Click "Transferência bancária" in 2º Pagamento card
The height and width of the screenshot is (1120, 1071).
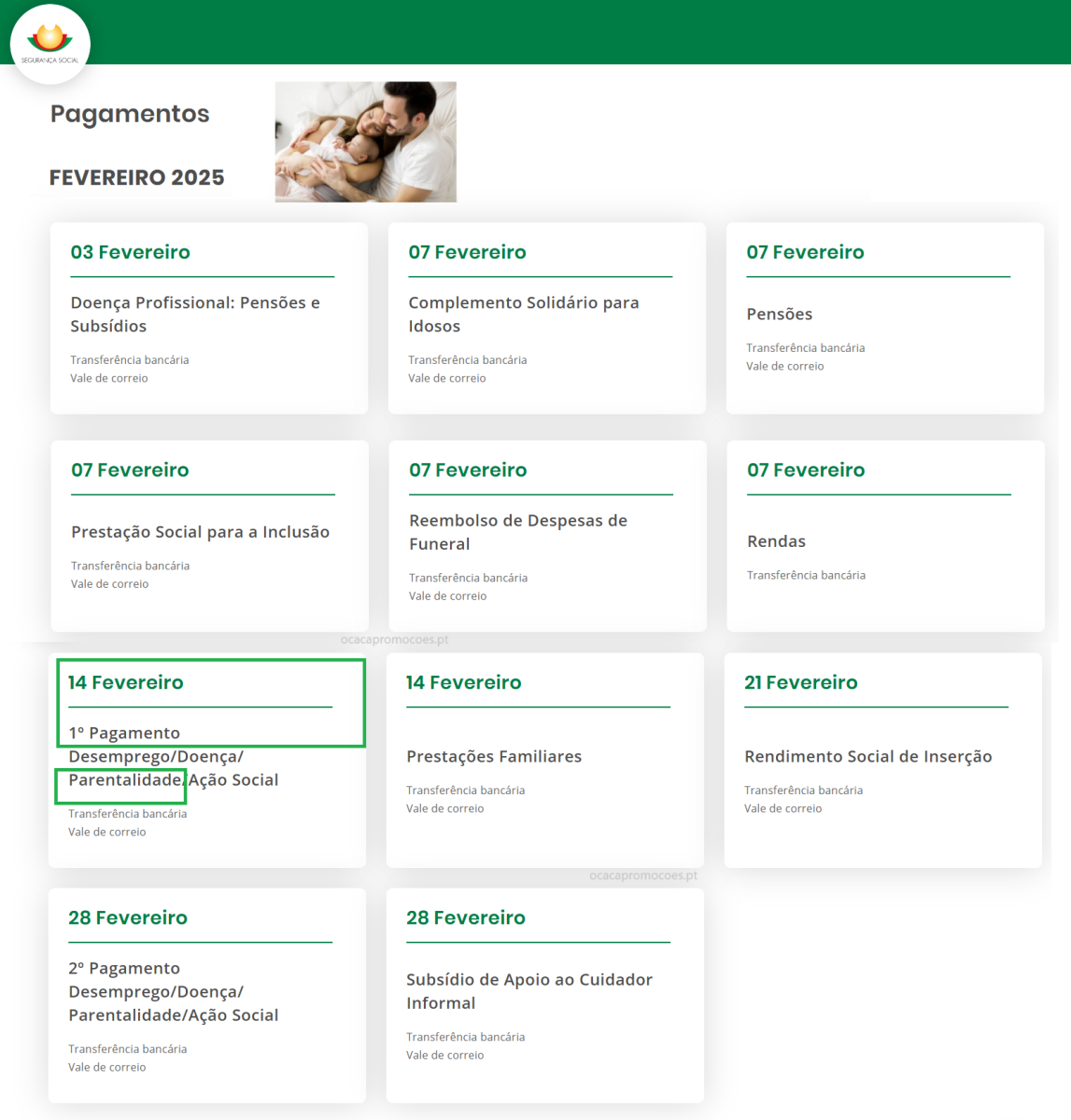pyautogui.click(x=128, y=1049)
